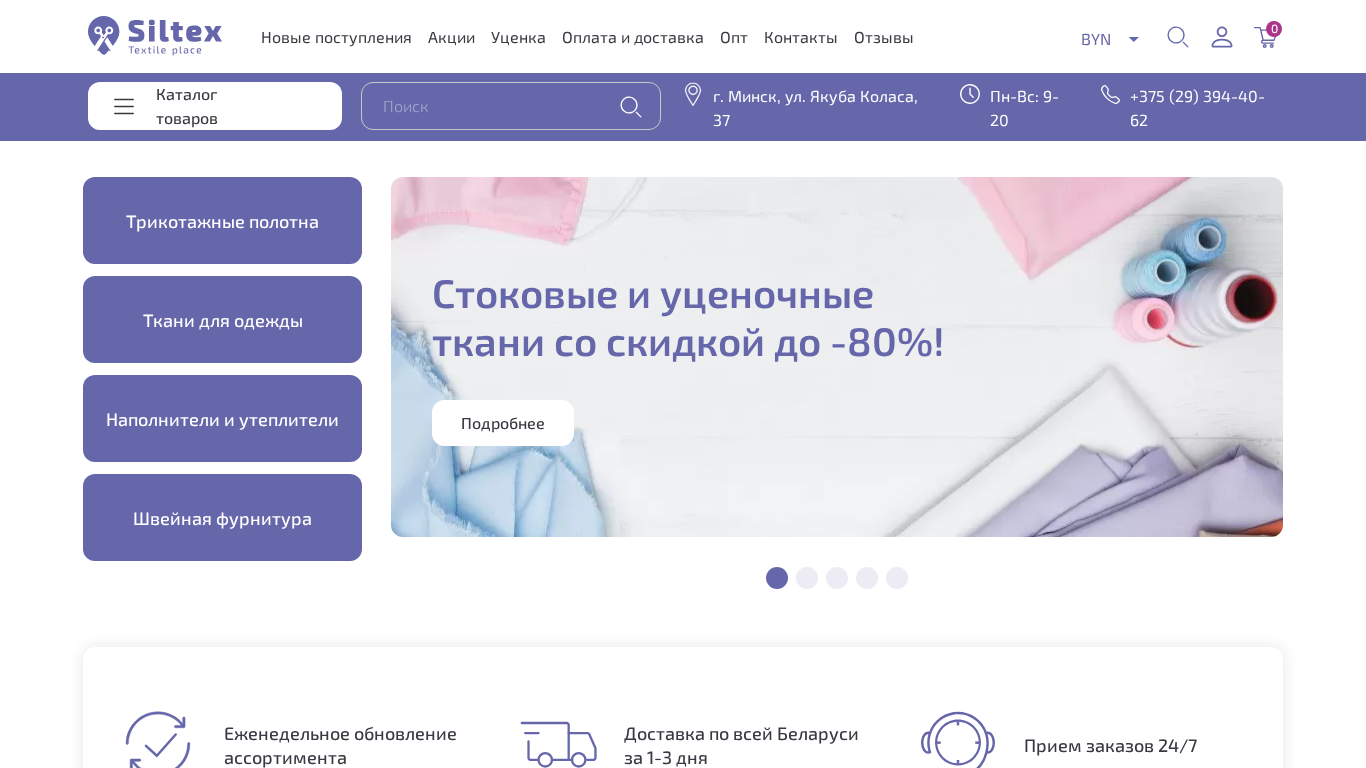This screenshot has width=1366, height=768.
Task: Click the map pin location icon
Action: (x=693, y=95)
